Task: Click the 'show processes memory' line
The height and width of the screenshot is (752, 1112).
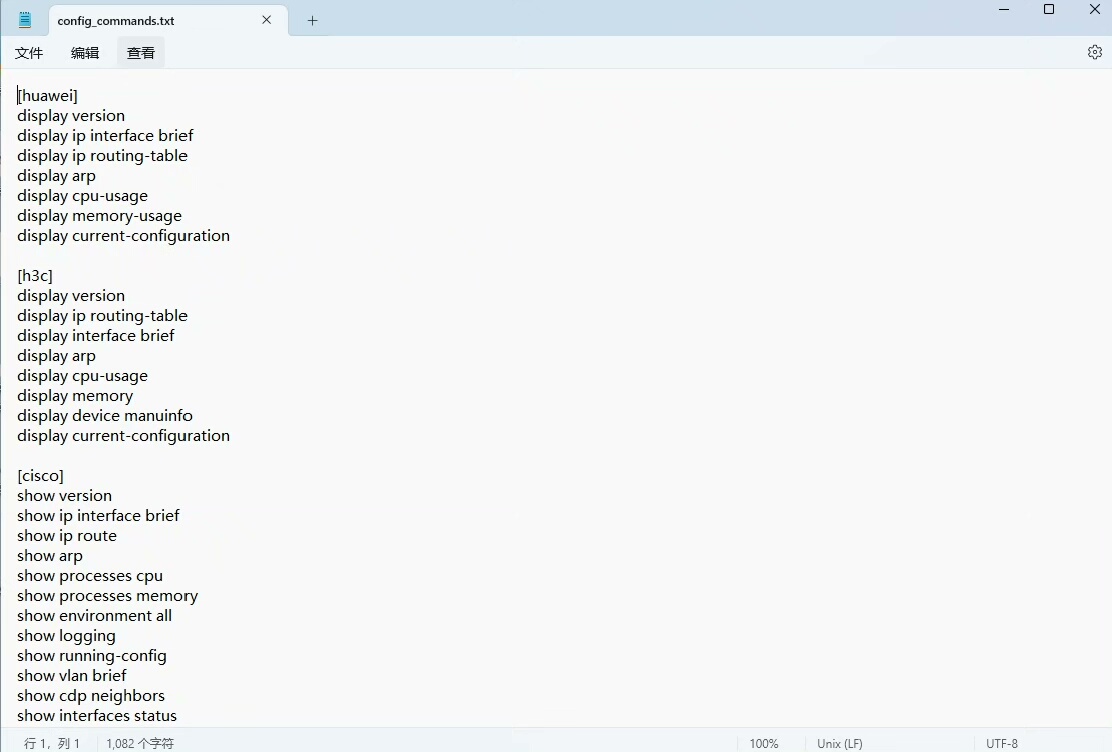Action: click(108, 596)
